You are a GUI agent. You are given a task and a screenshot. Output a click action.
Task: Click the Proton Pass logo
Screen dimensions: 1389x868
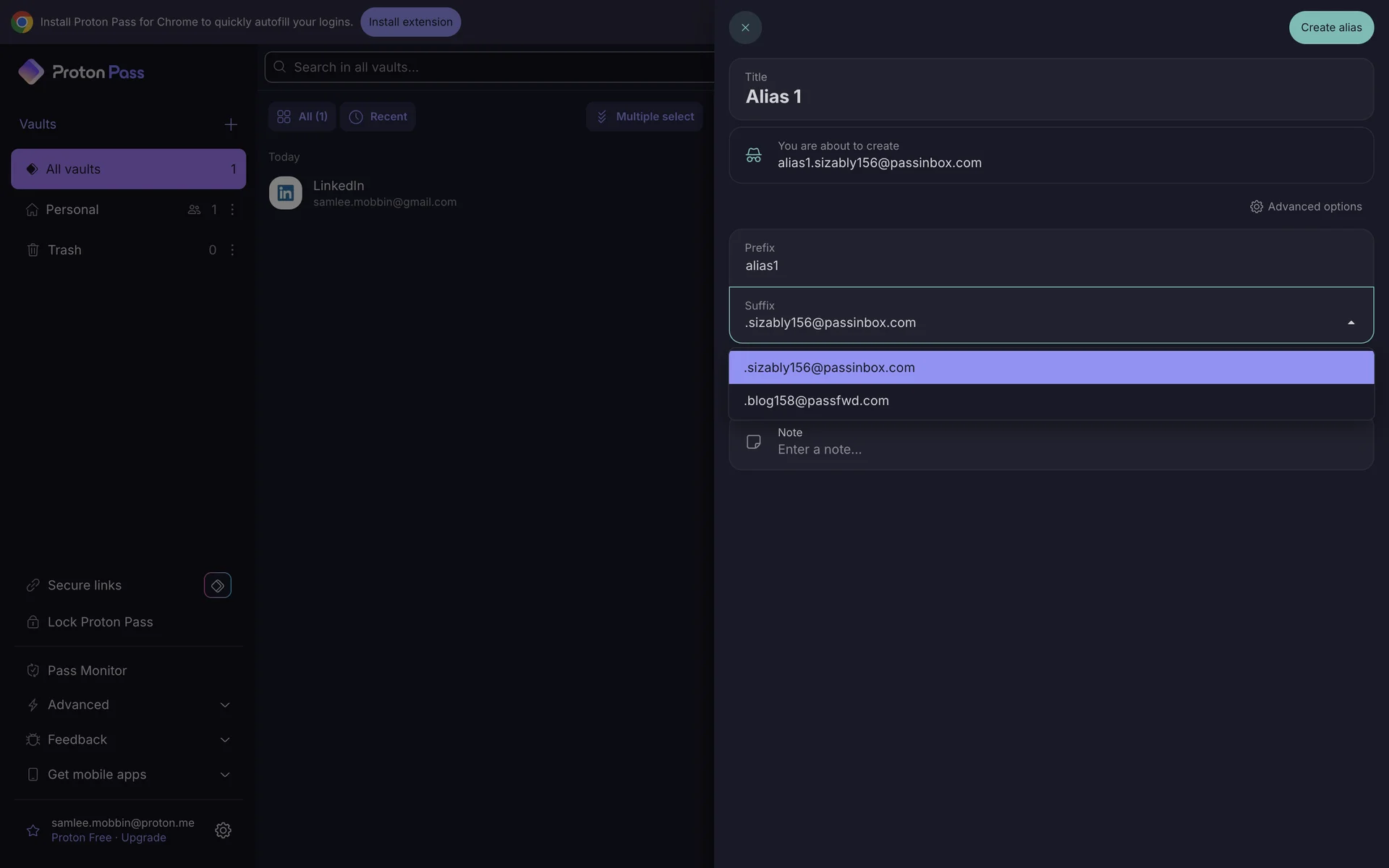click(x=81, y=72)
